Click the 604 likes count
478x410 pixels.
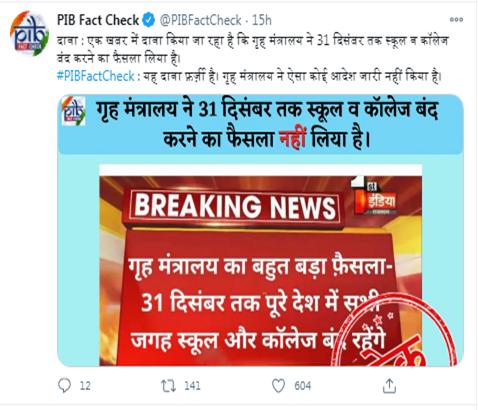pos(303,386)
